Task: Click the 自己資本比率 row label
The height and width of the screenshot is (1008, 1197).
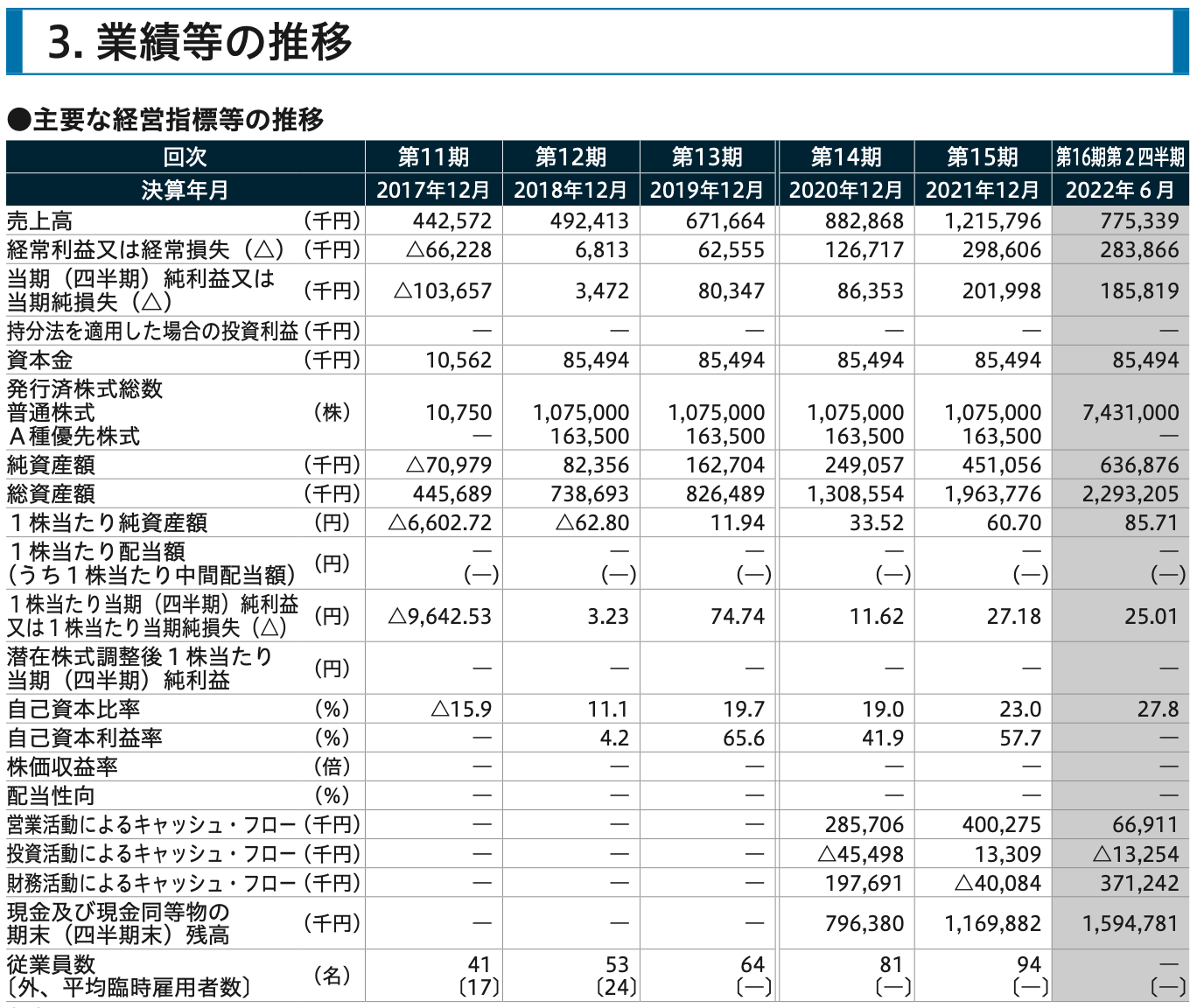Action: coord(73,709)
